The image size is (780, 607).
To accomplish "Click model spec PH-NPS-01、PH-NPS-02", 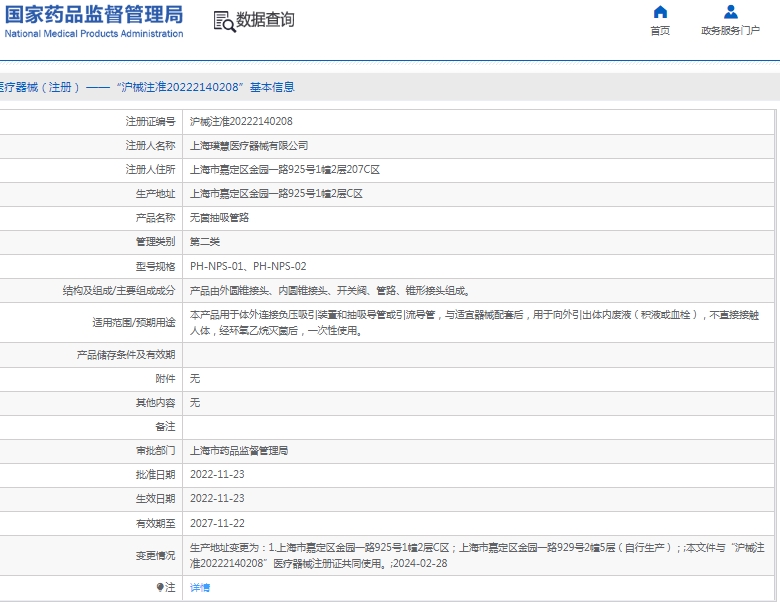I will pos(248,266).
